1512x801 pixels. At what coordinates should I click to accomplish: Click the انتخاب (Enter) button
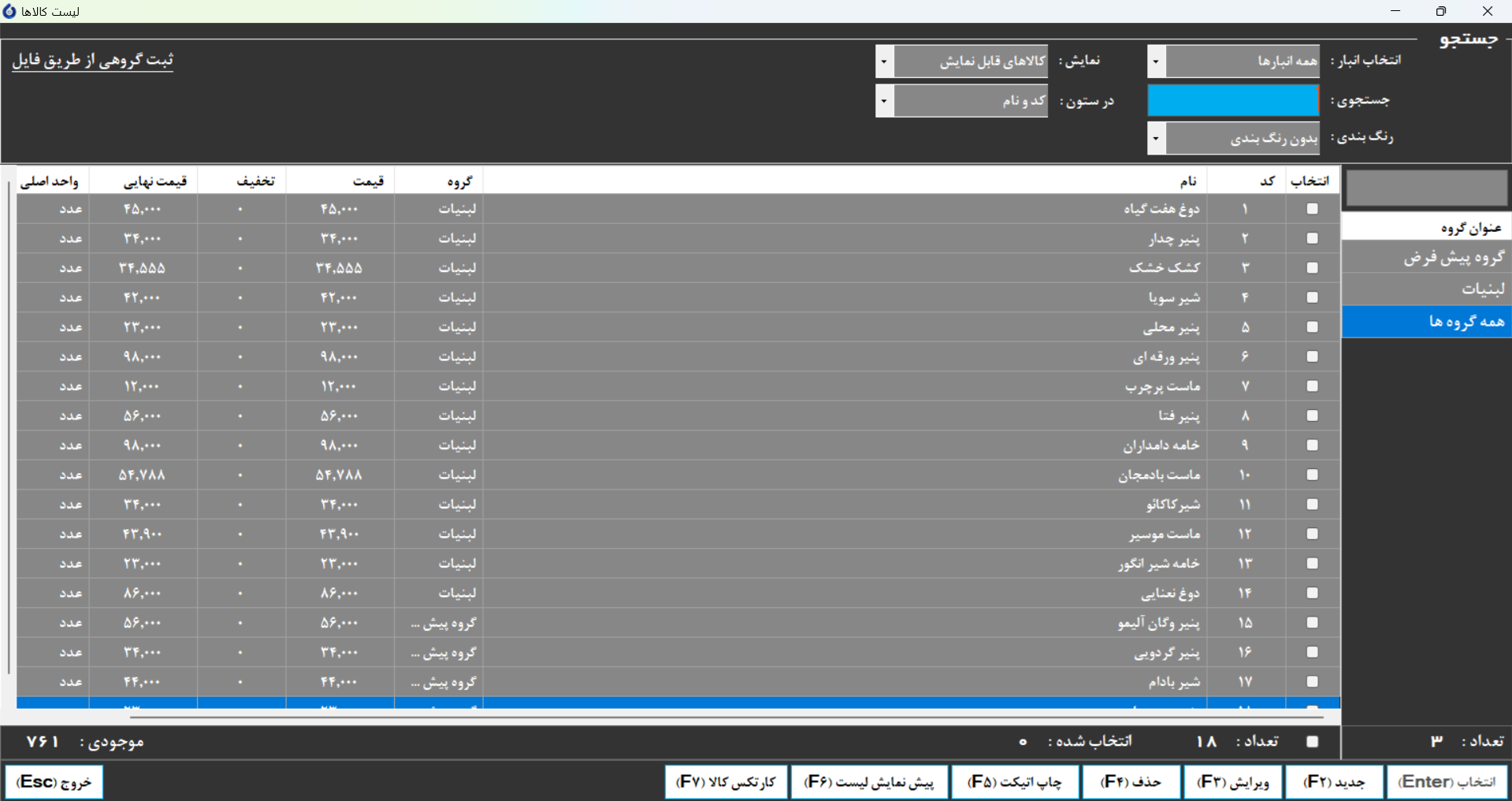(1447, 781)
